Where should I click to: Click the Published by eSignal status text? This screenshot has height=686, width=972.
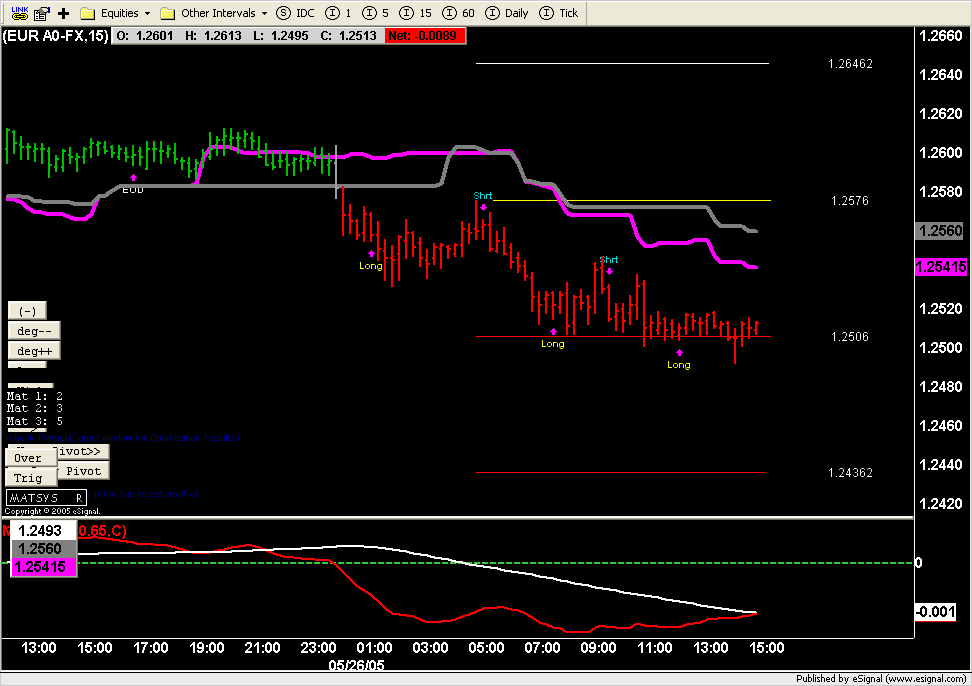881,679
